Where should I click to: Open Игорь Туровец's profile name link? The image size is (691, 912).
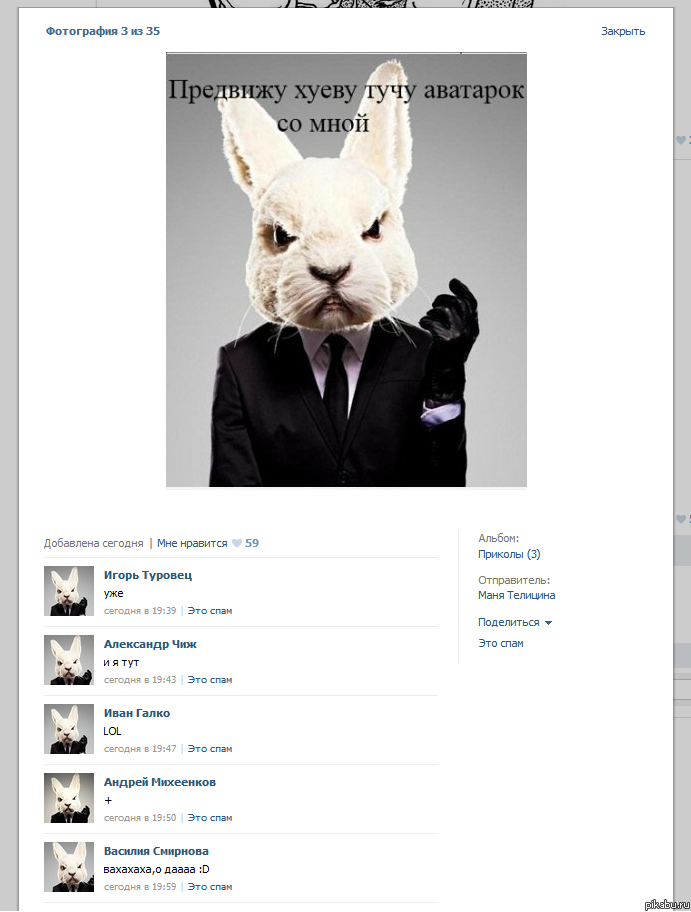pos(148,575)
